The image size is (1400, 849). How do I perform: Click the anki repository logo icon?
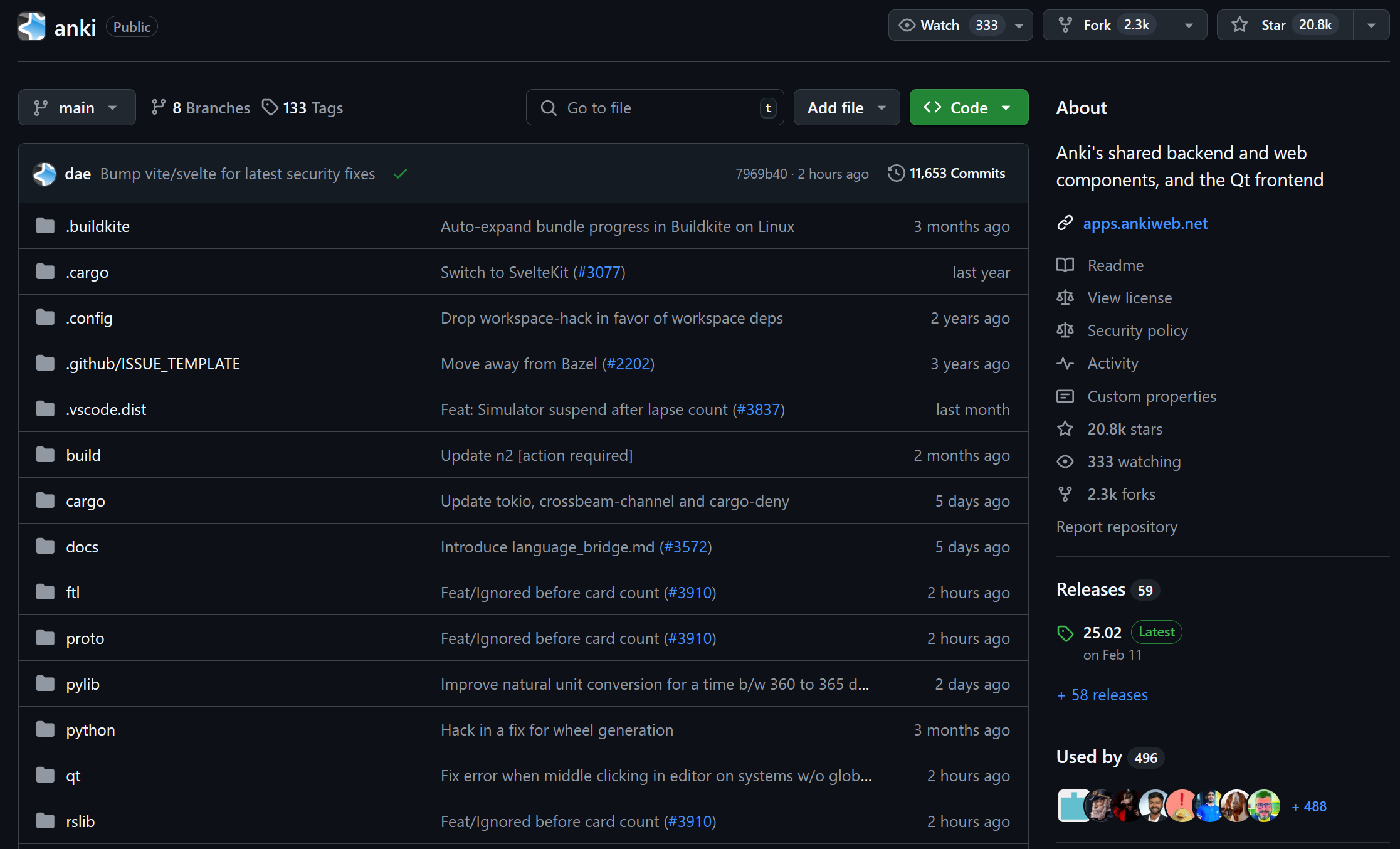[31, 26]
